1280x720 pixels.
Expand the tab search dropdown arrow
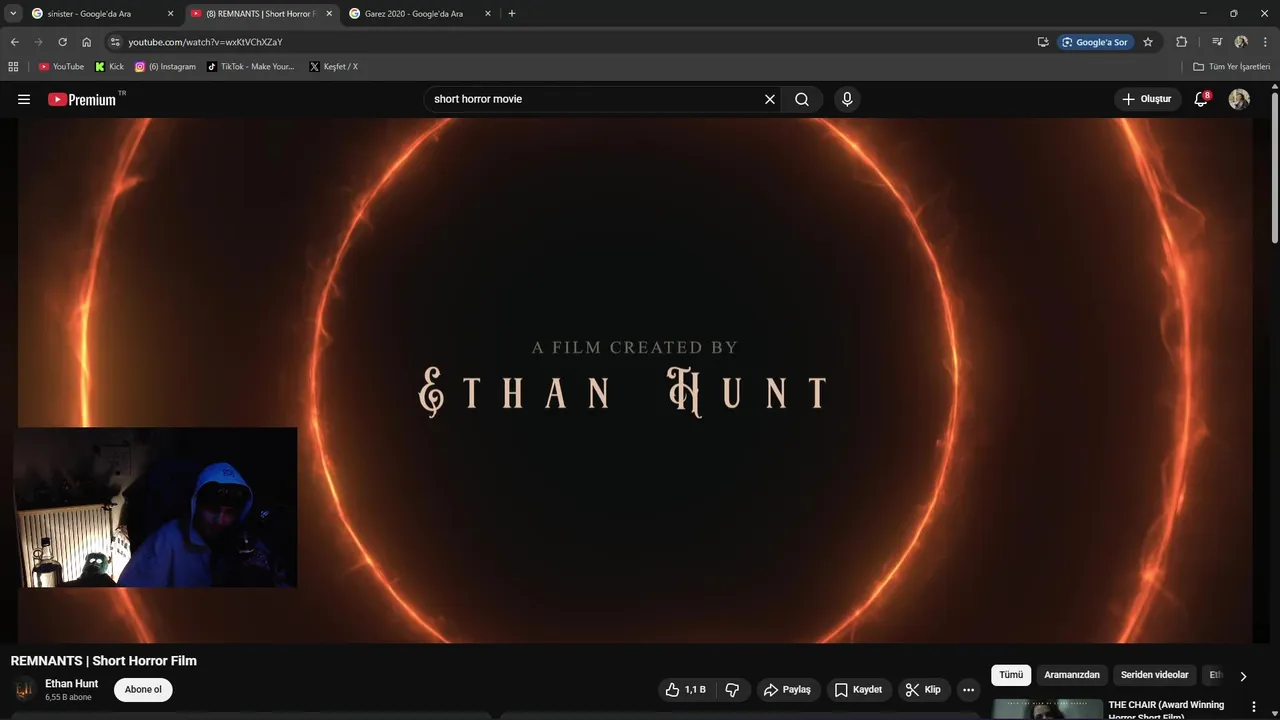coord(13,14)
